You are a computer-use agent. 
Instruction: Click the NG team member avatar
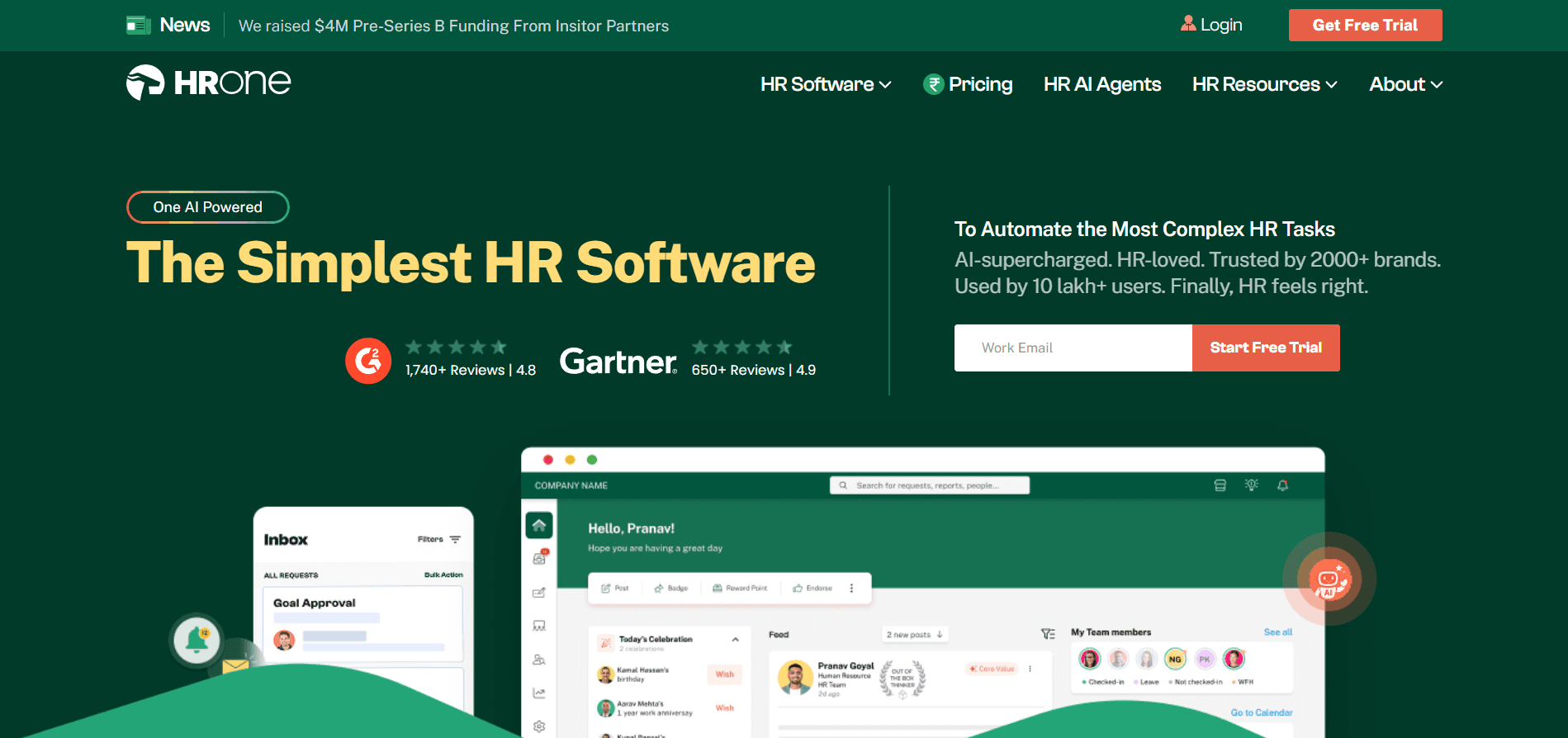click(x=1175, y=659)
